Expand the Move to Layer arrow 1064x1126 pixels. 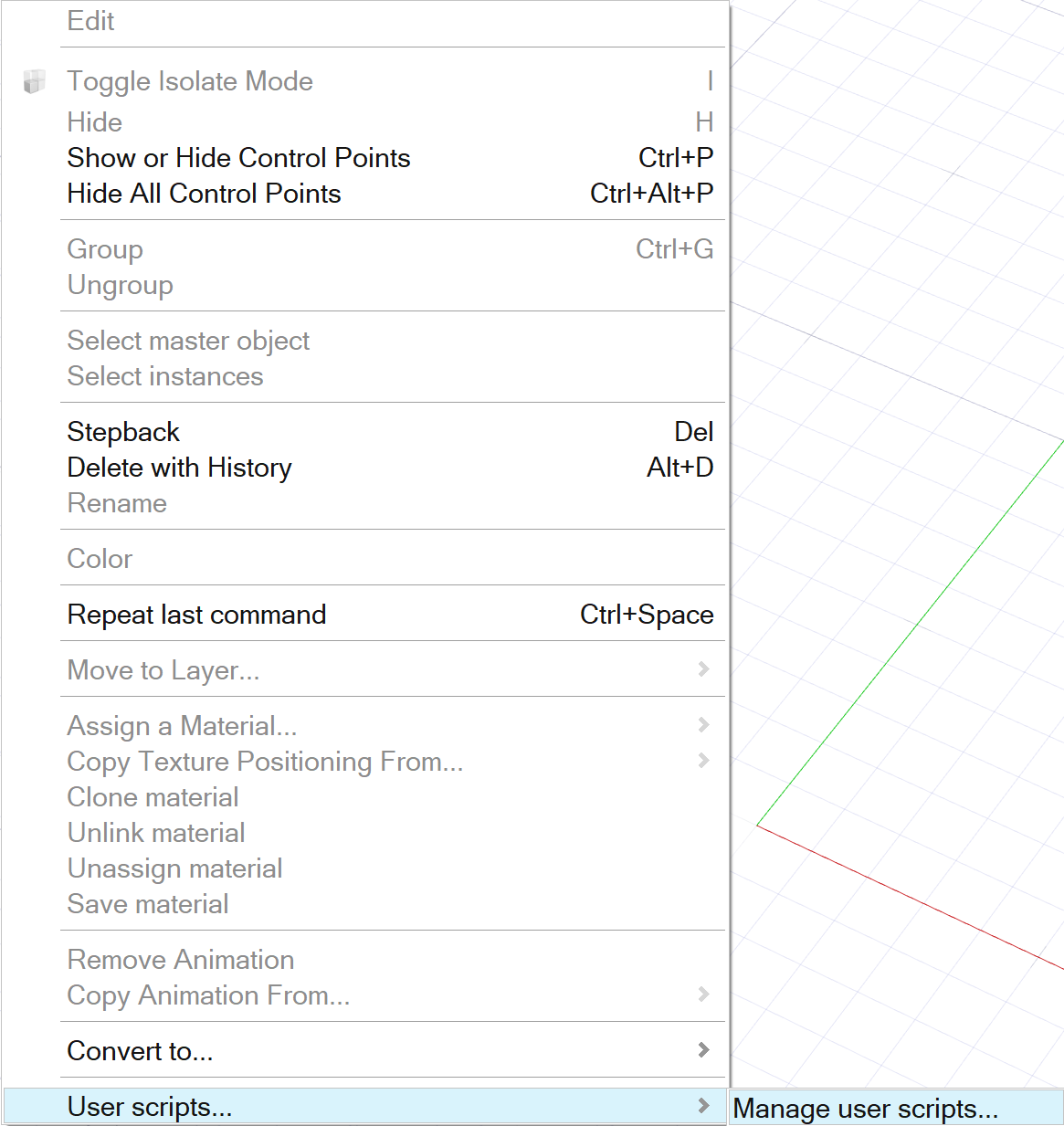[703, 669]
